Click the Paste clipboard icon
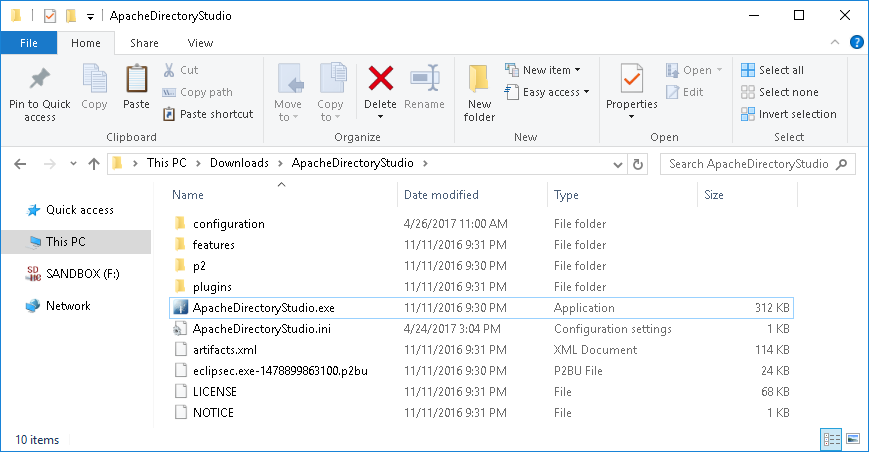869x452 pixels. (x=136, y=78)
